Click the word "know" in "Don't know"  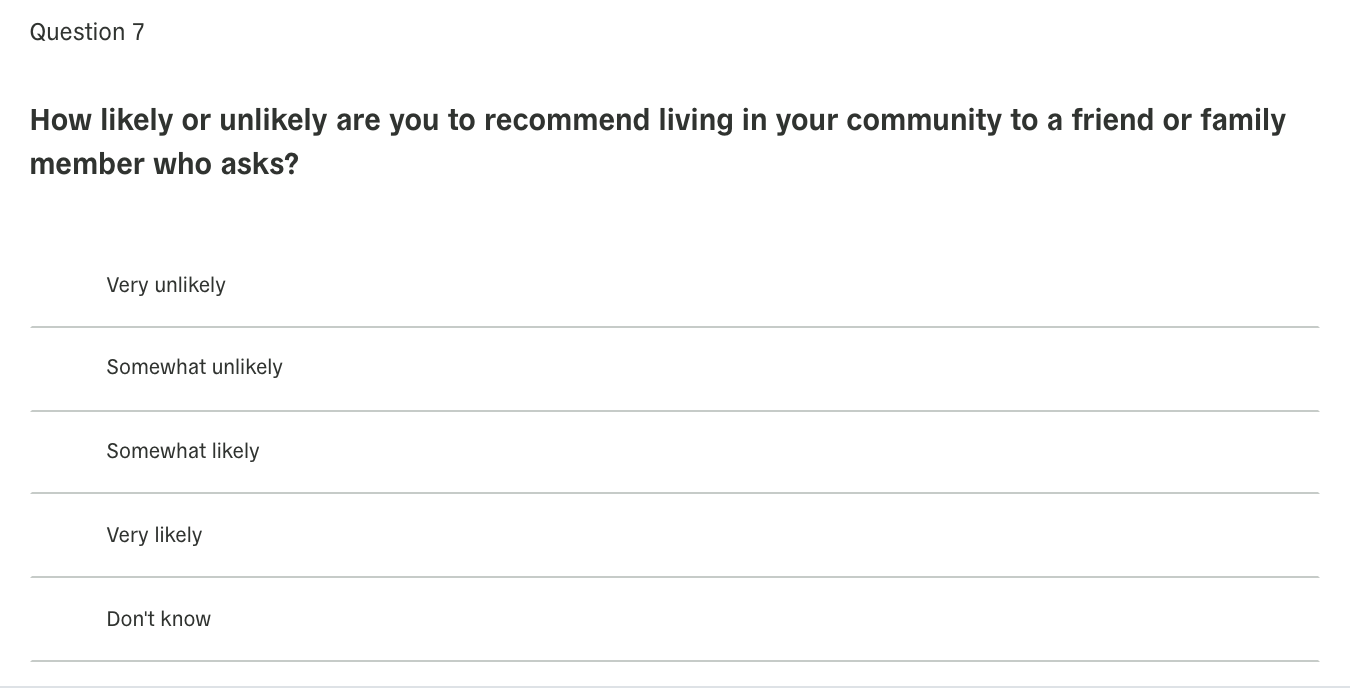click(x=185, y=619)
